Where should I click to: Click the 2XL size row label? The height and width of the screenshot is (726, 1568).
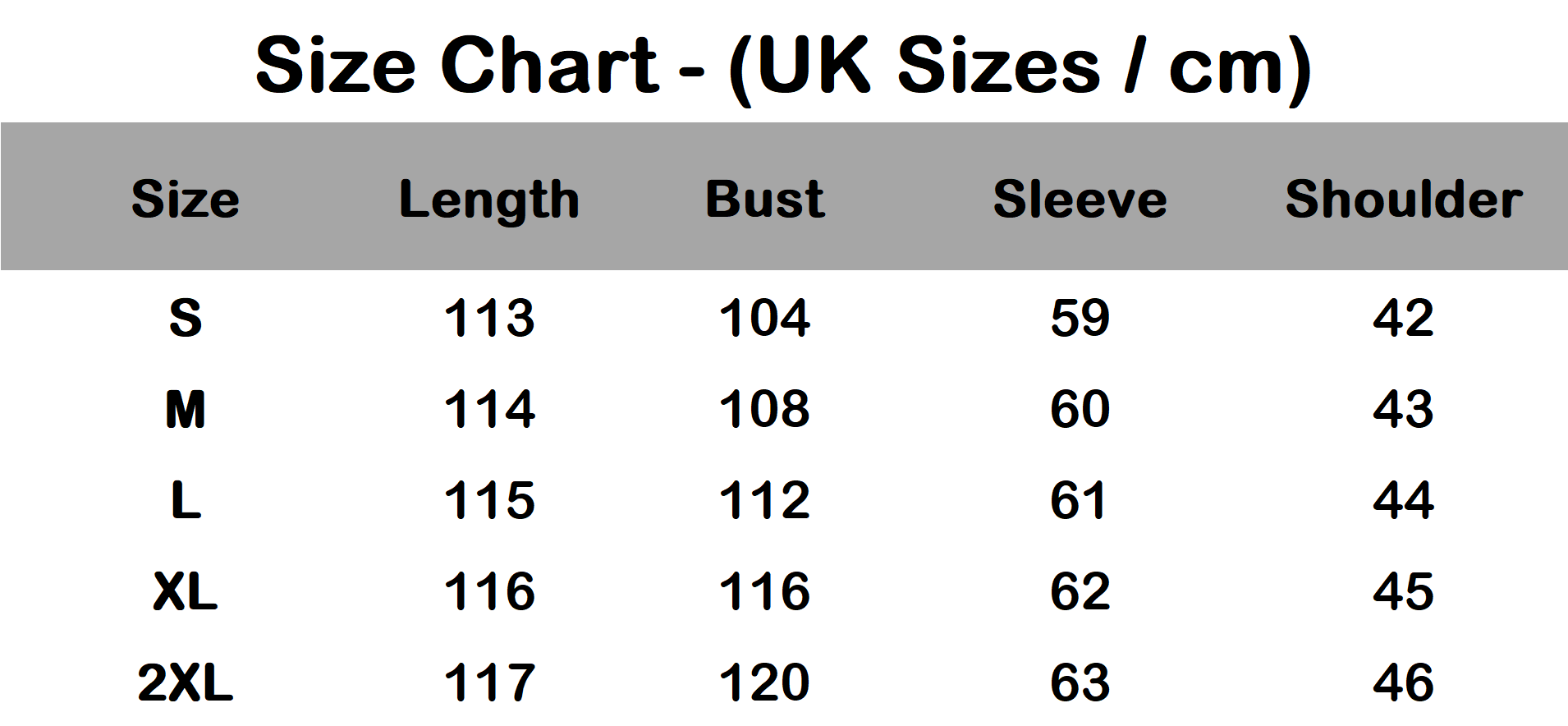[186, 682]
